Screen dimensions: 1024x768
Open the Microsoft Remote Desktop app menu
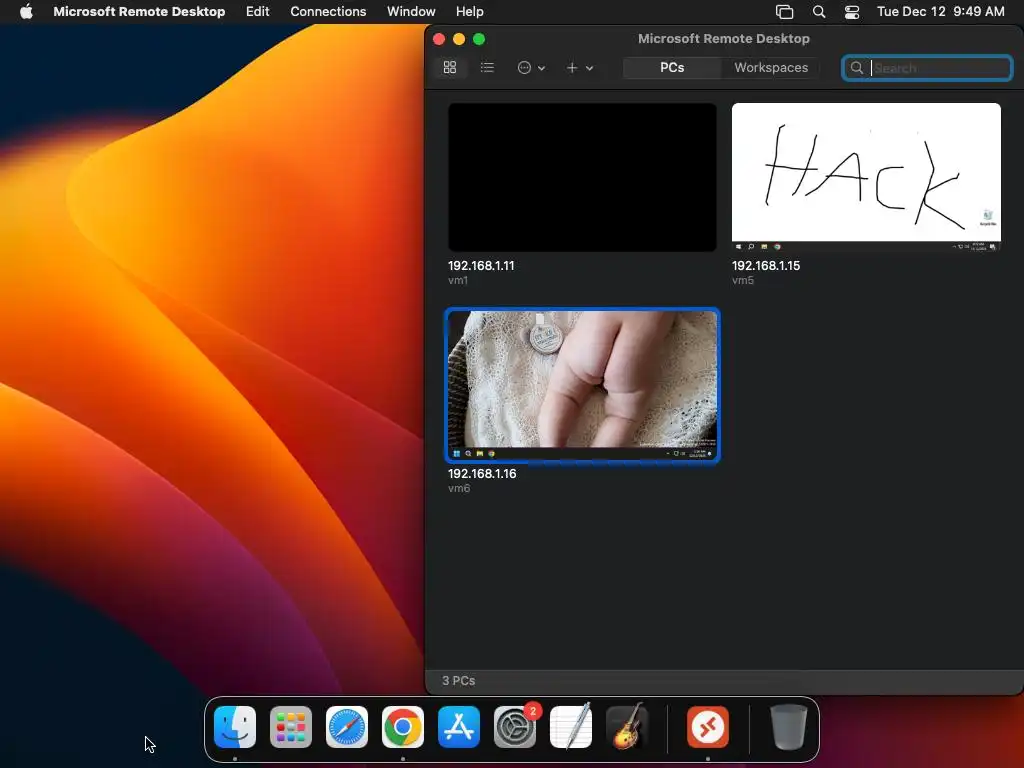tap(139, 11)
